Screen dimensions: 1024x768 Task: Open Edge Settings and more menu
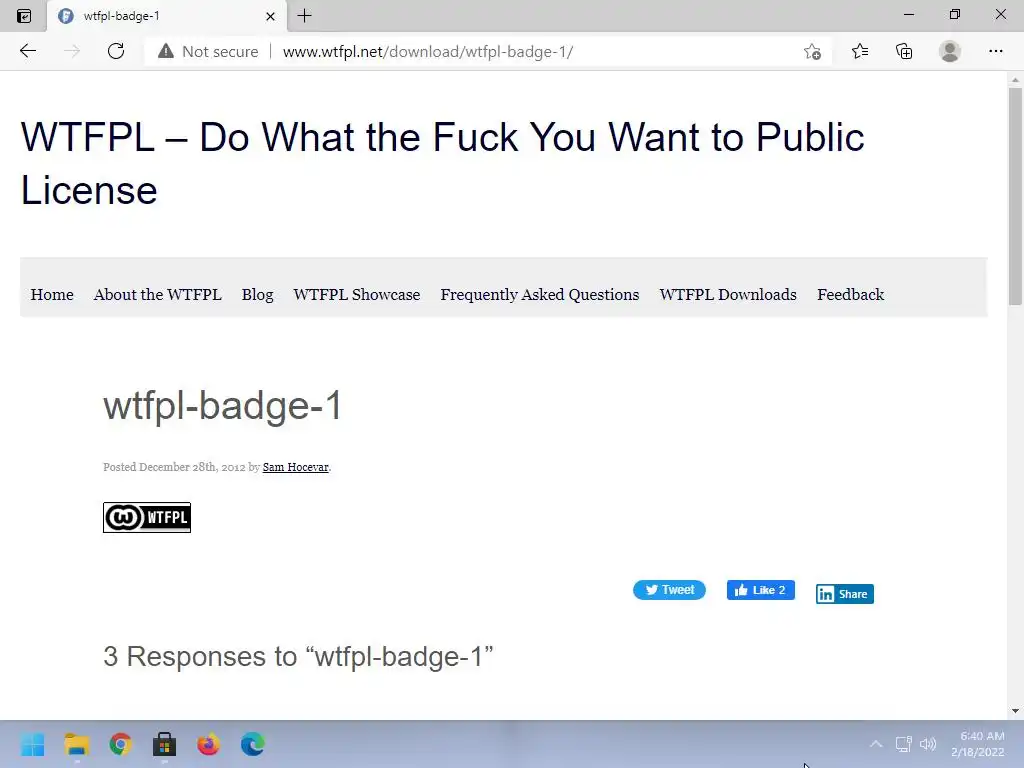(x=995, y=51)
